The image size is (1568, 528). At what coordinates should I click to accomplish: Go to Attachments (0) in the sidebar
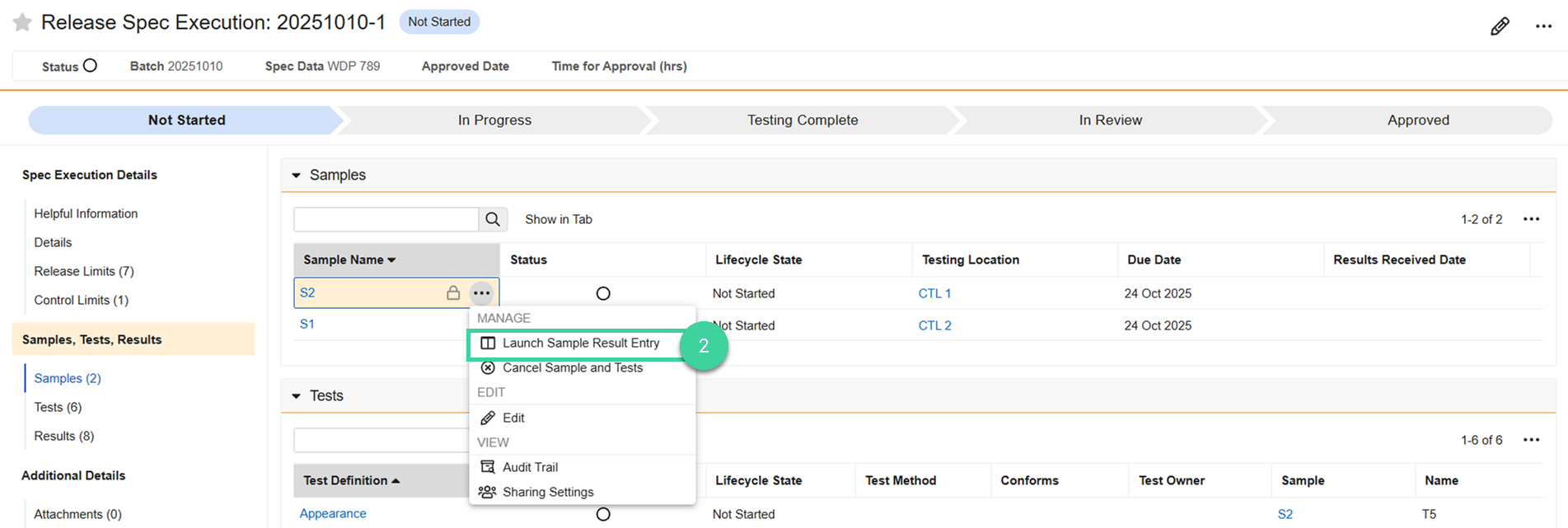point(78,514)
